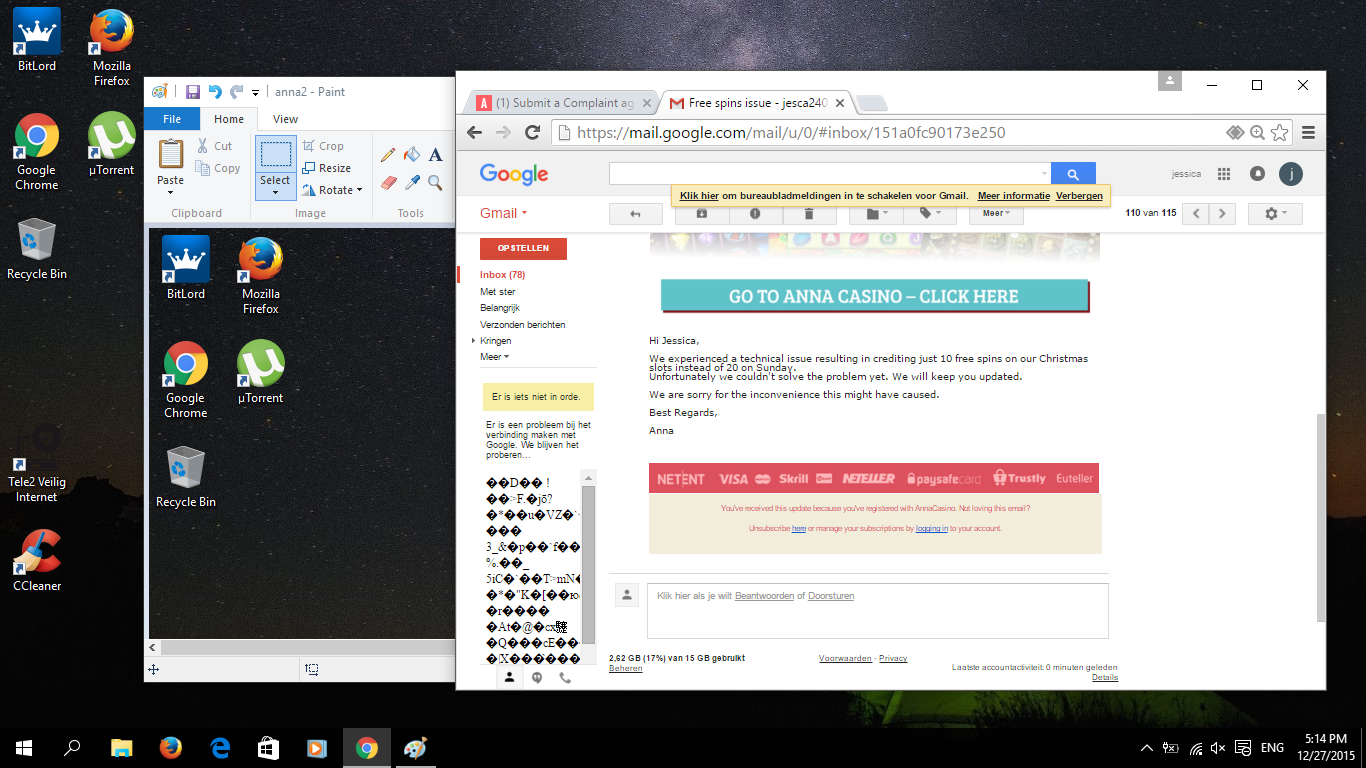
Task: Open the File menu in Paint
Action: point(172,119)
